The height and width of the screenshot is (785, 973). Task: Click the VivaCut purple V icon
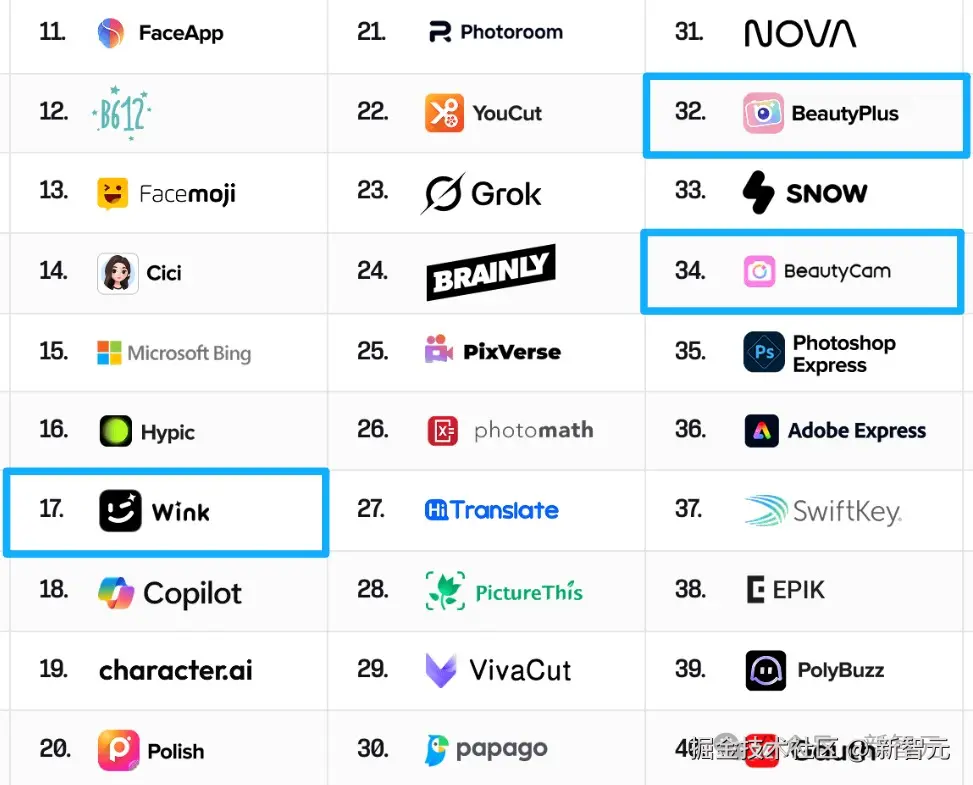point(441,670)
